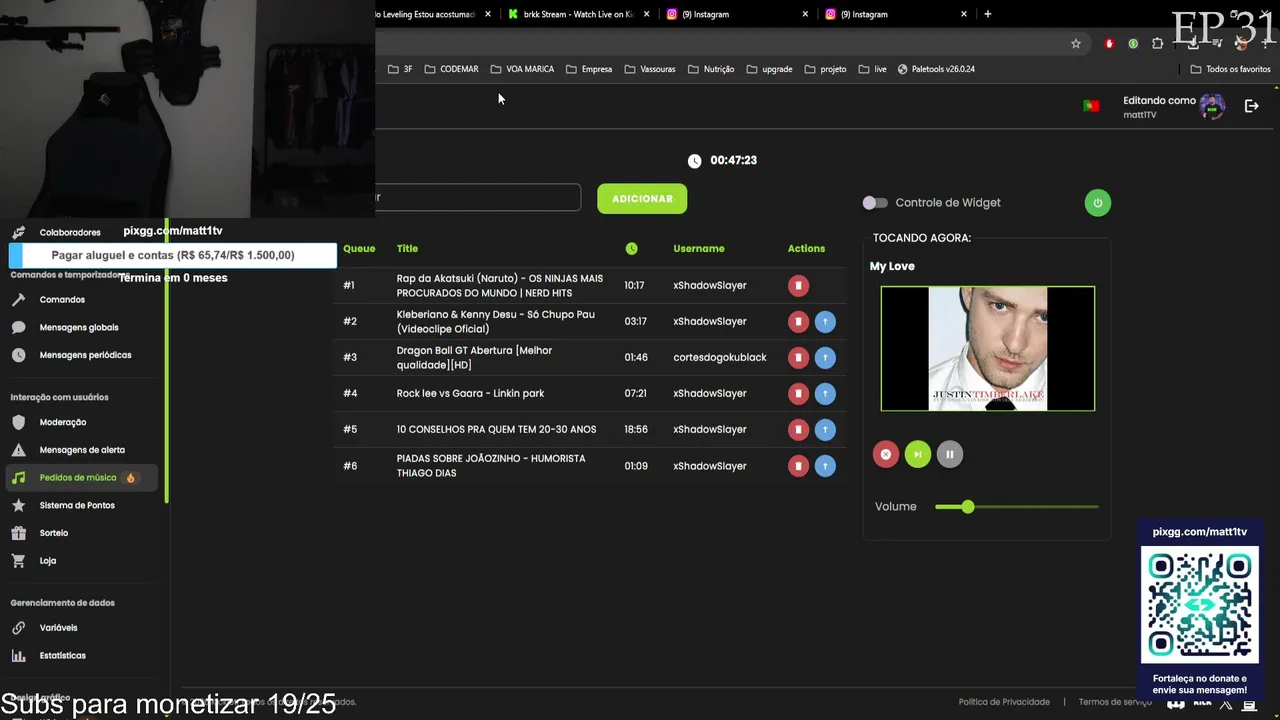
Task: Select Pedidos de música in the sidebar
Action: click(82, 478)
